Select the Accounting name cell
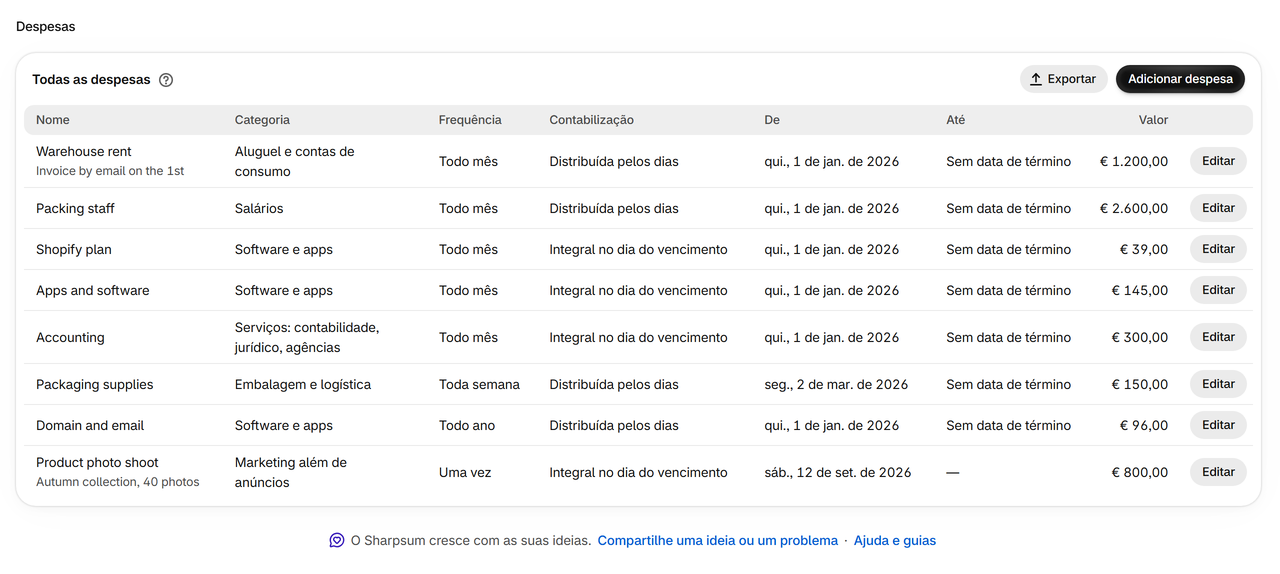 pyautogui.click(x=70, y=337)
